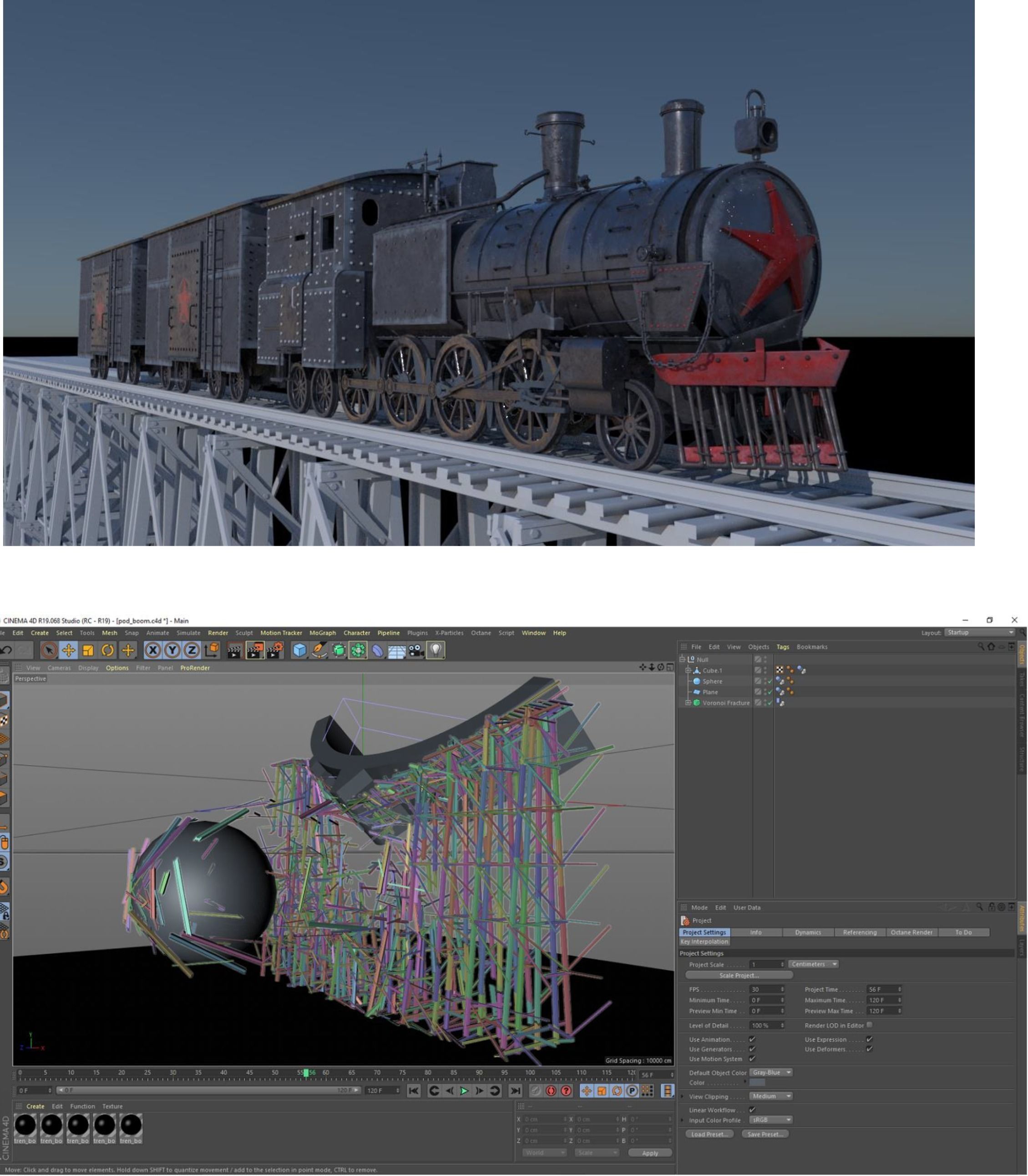Toggle Use Animation checkbox
Viewport: 1028px width, 1176px height.
[752, 1040]
